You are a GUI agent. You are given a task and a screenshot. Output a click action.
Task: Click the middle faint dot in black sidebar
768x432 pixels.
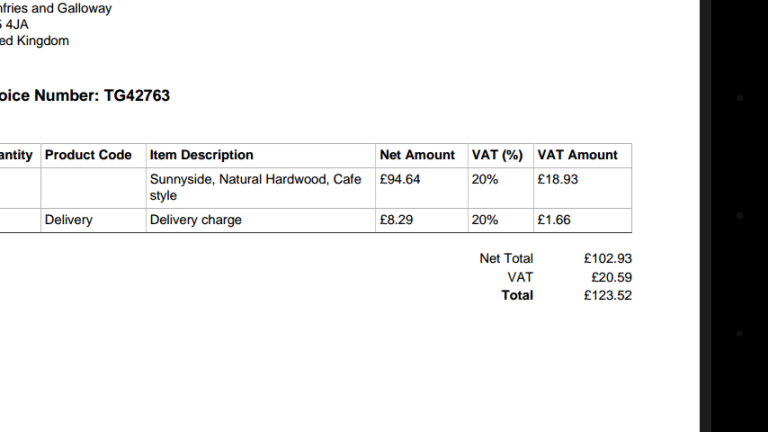click(740, 216)
